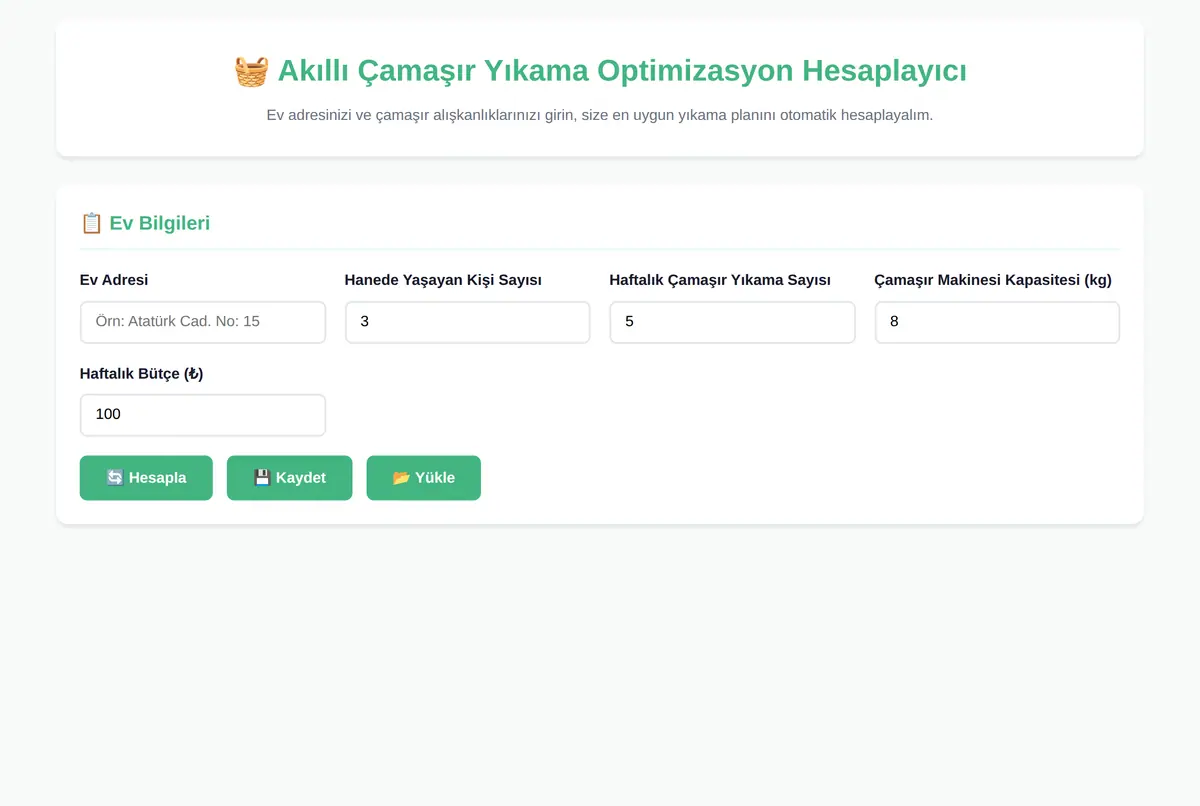This screenshot has width=1200, height=806.
Task: Click the Haftalık Bütçe (₺) label
Action: (142, 373)
